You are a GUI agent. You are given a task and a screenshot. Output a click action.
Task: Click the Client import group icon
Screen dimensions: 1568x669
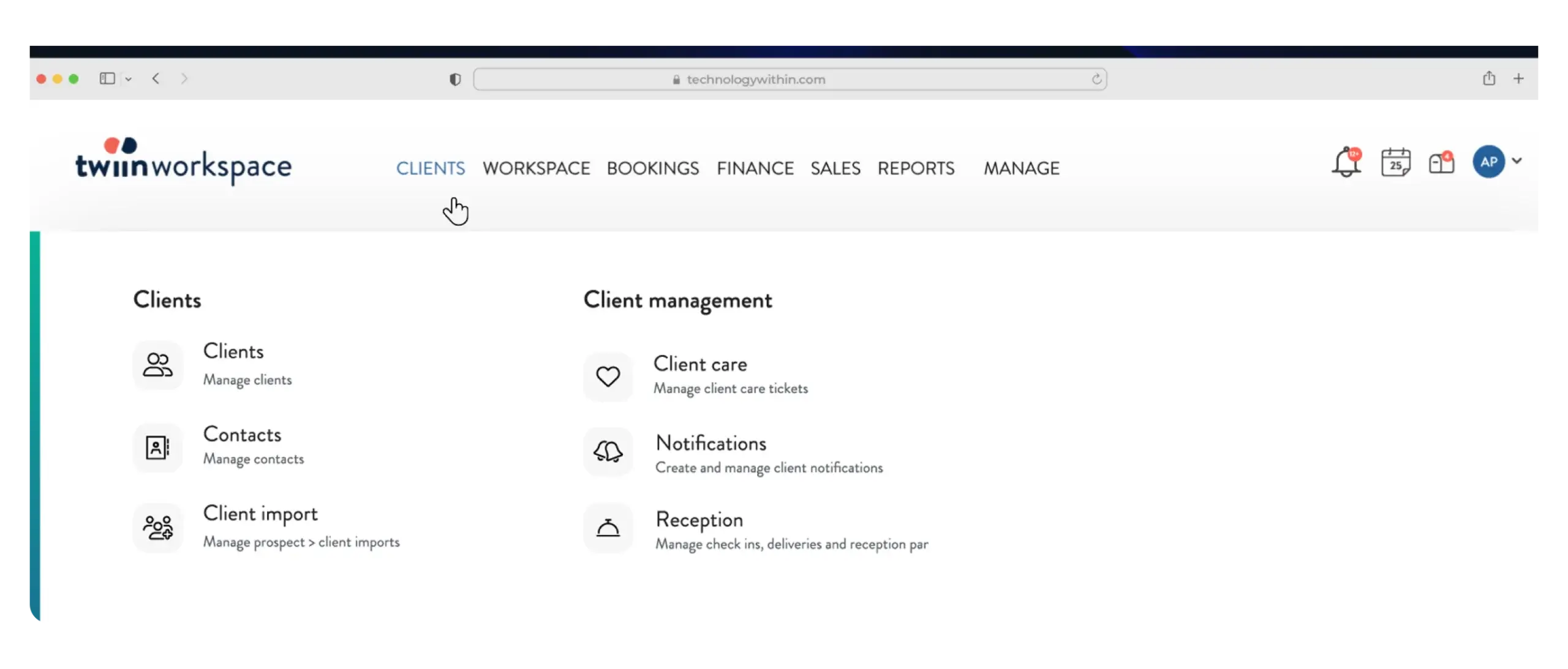(x=158, y=527)
